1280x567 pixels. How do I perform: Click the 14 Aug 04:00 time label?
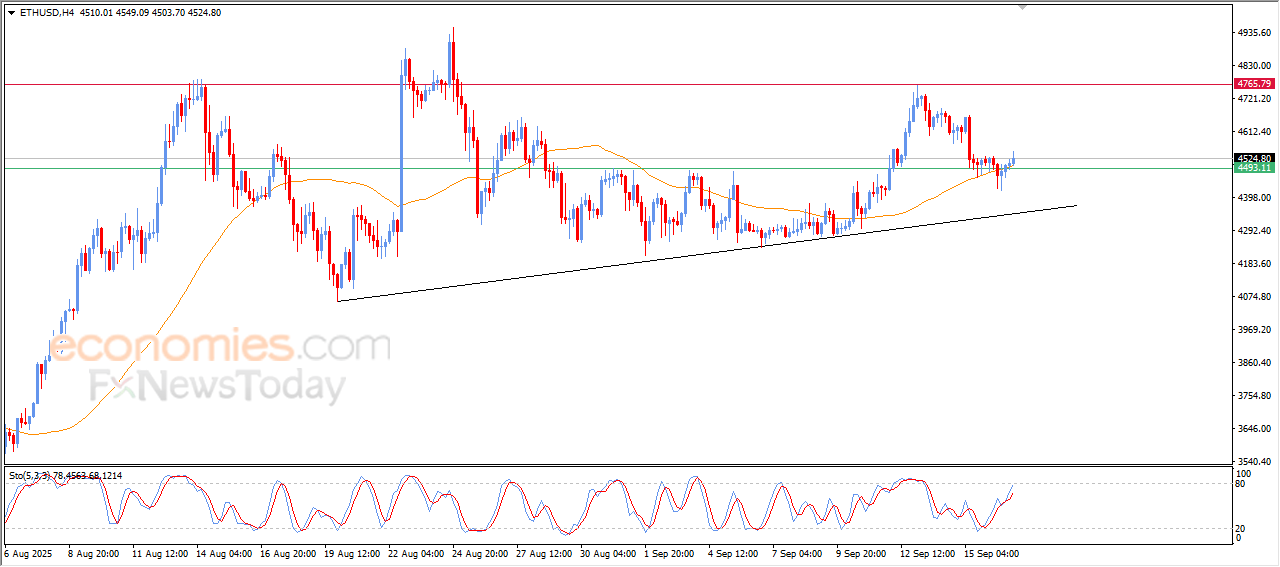(223, 553)
